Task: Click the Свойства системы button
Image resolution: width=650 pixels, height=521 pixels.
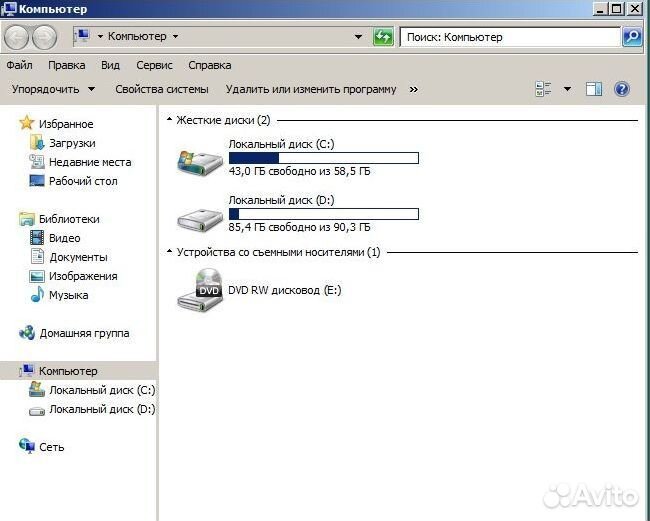Action: (162, 89)
